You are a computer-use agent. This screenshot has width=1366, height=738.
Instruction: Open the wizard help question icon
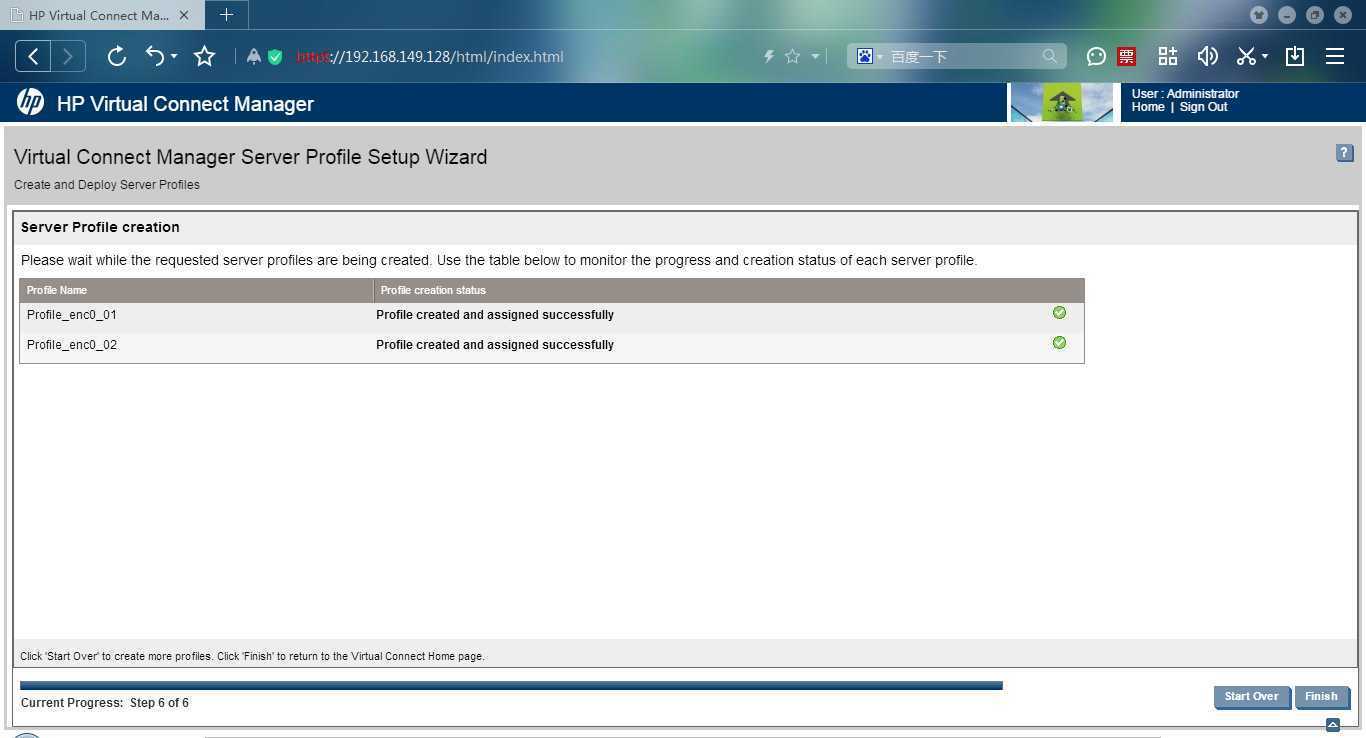pyautogui.click(x=1344, y=153)
